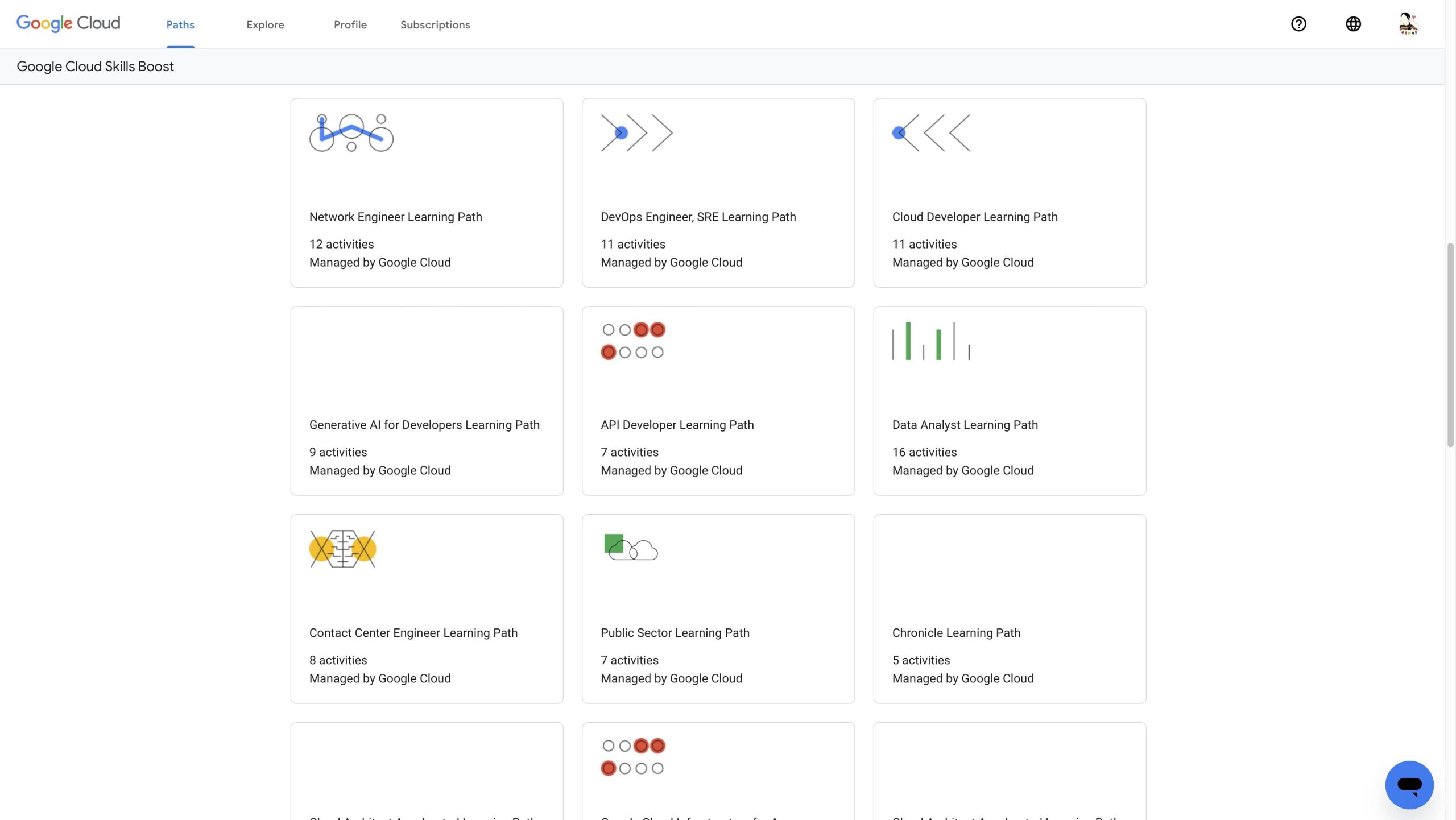This screenshot has height=820, width=1456.
Task: Open the user profile avatar
Action: pos(1408,24)
